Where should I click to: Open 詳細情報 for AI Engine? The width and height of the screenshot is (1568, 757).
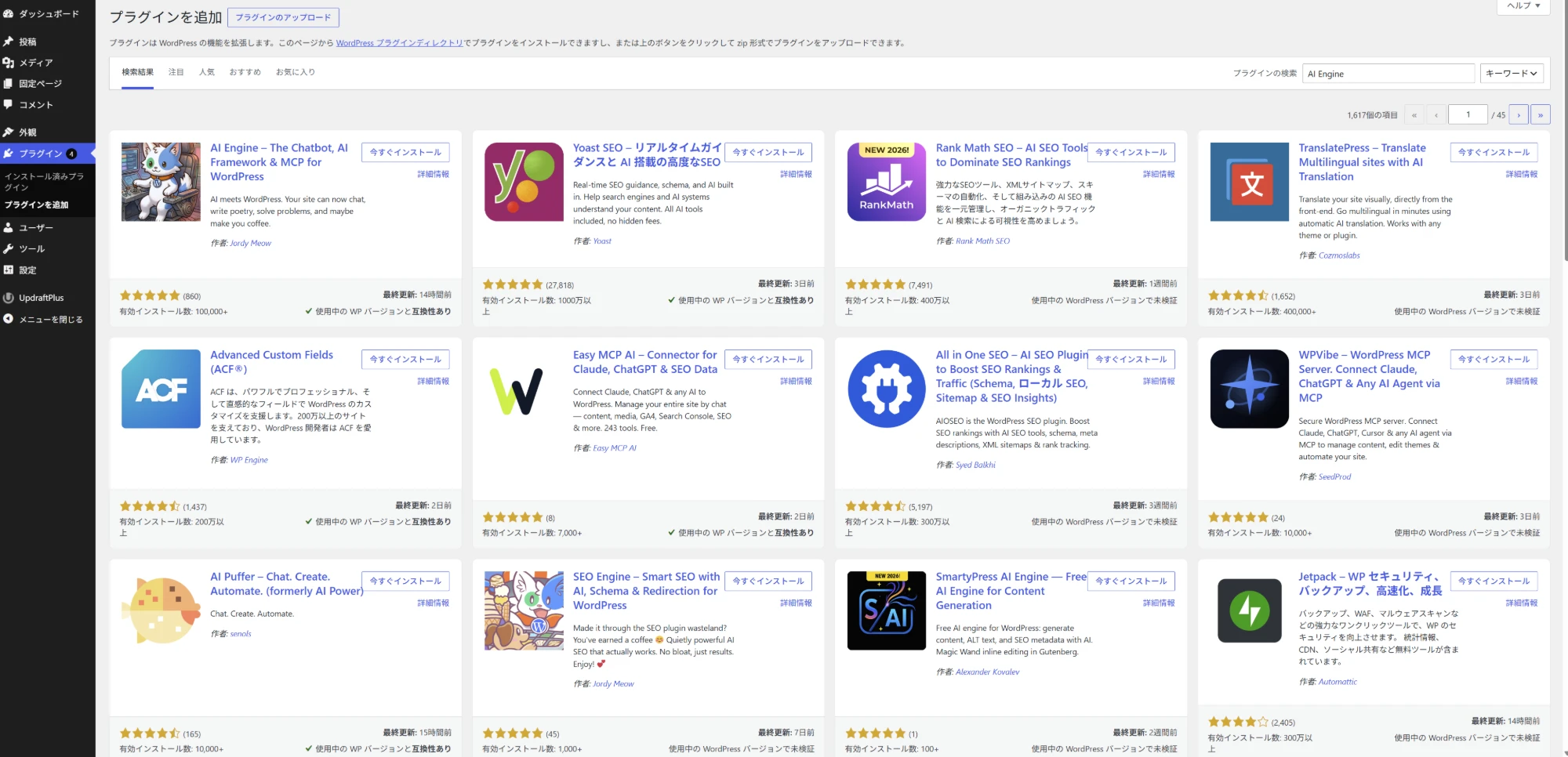click(x=434, y=174)
